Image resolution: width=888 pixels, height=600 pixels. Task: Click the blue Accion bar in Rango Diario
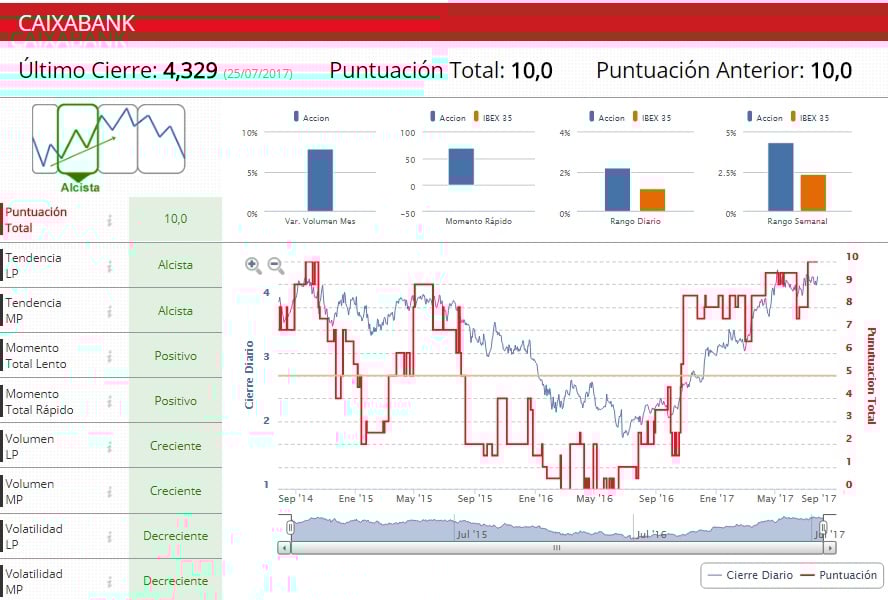tap(617, 190)
